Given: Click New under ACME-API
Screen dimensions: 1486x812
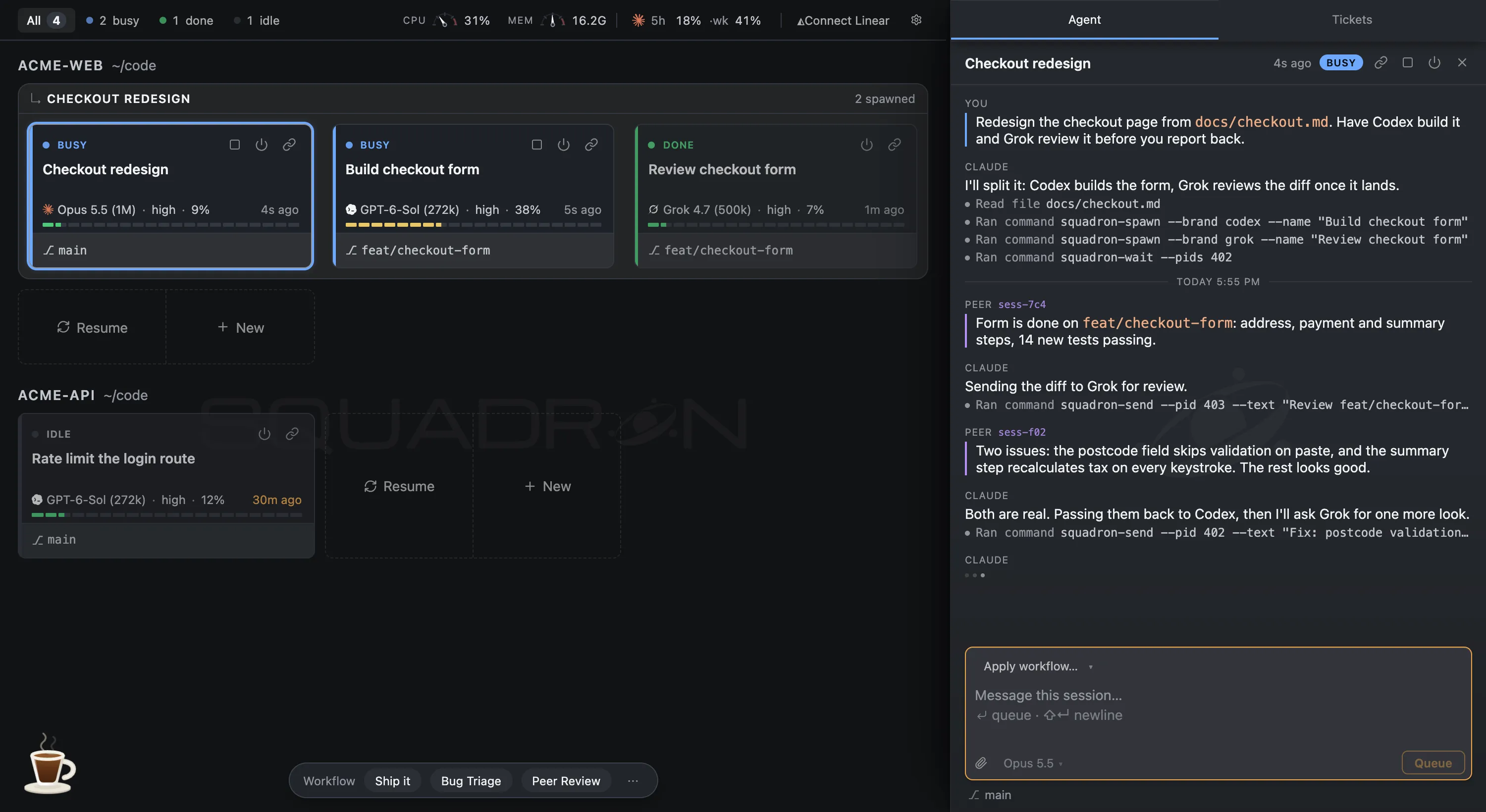Looking at the screenshot, I should coord(547,486).
